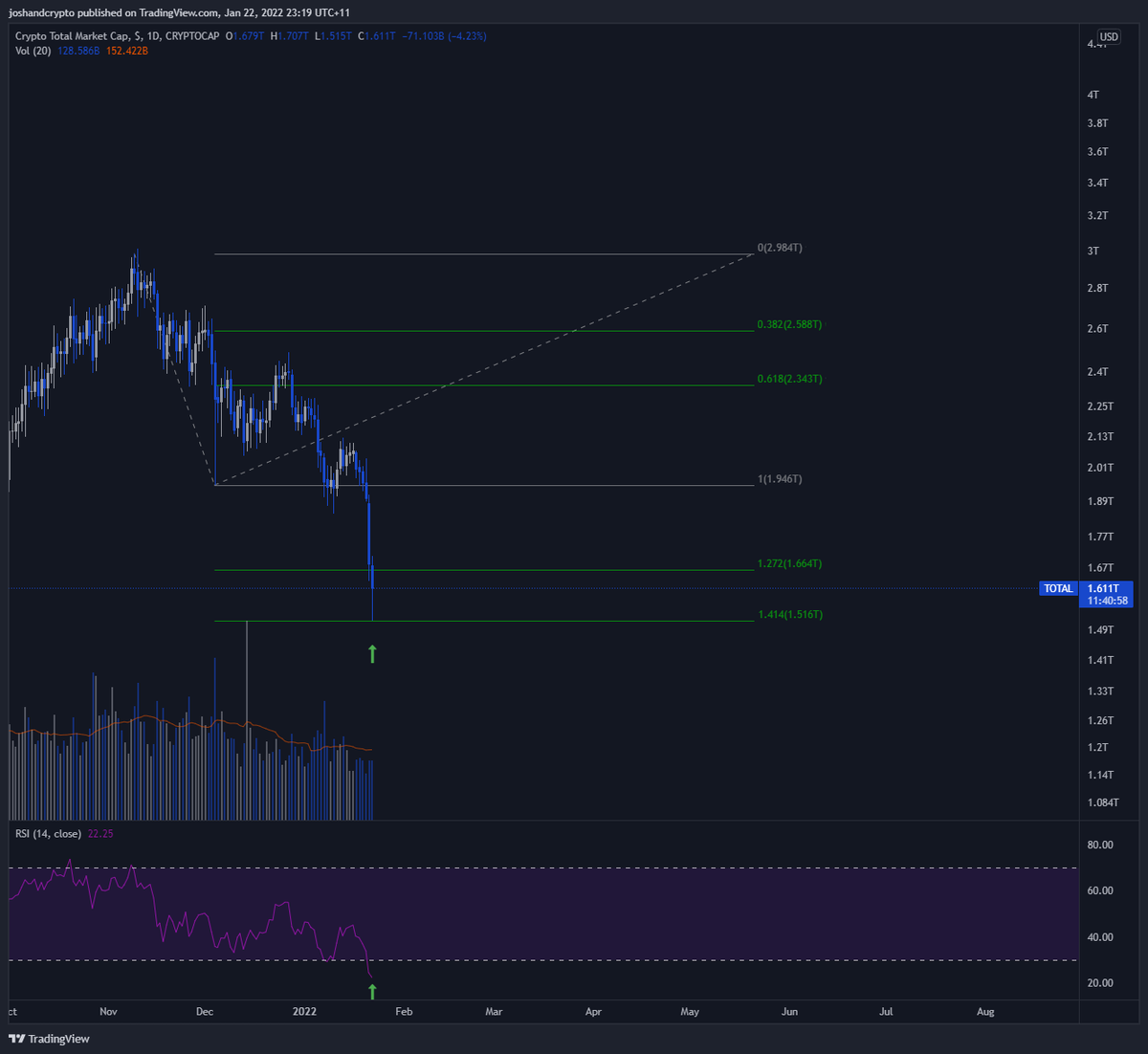
Task: Click the Jul time axis label
Action: [x=886, y=1012]
